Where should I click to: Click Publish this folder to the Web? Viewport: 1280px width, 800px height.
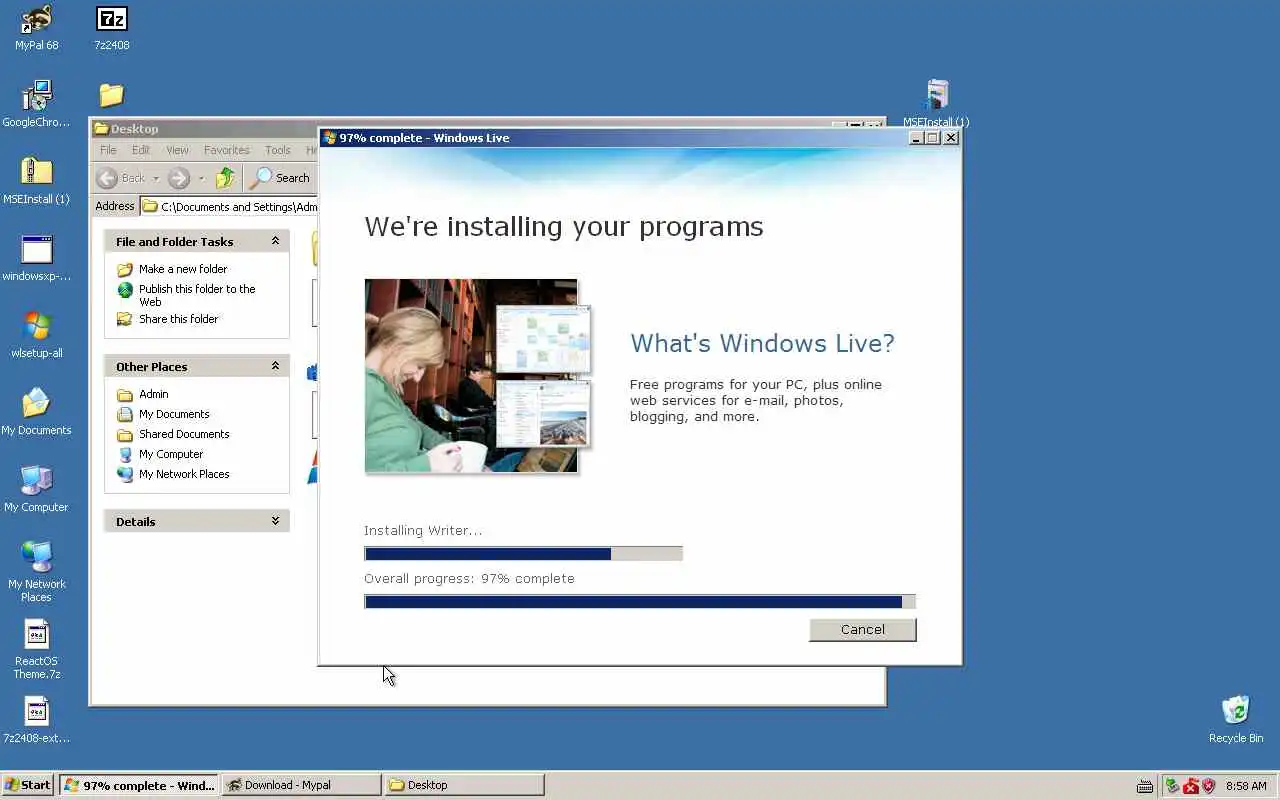(x=186, y=295)
